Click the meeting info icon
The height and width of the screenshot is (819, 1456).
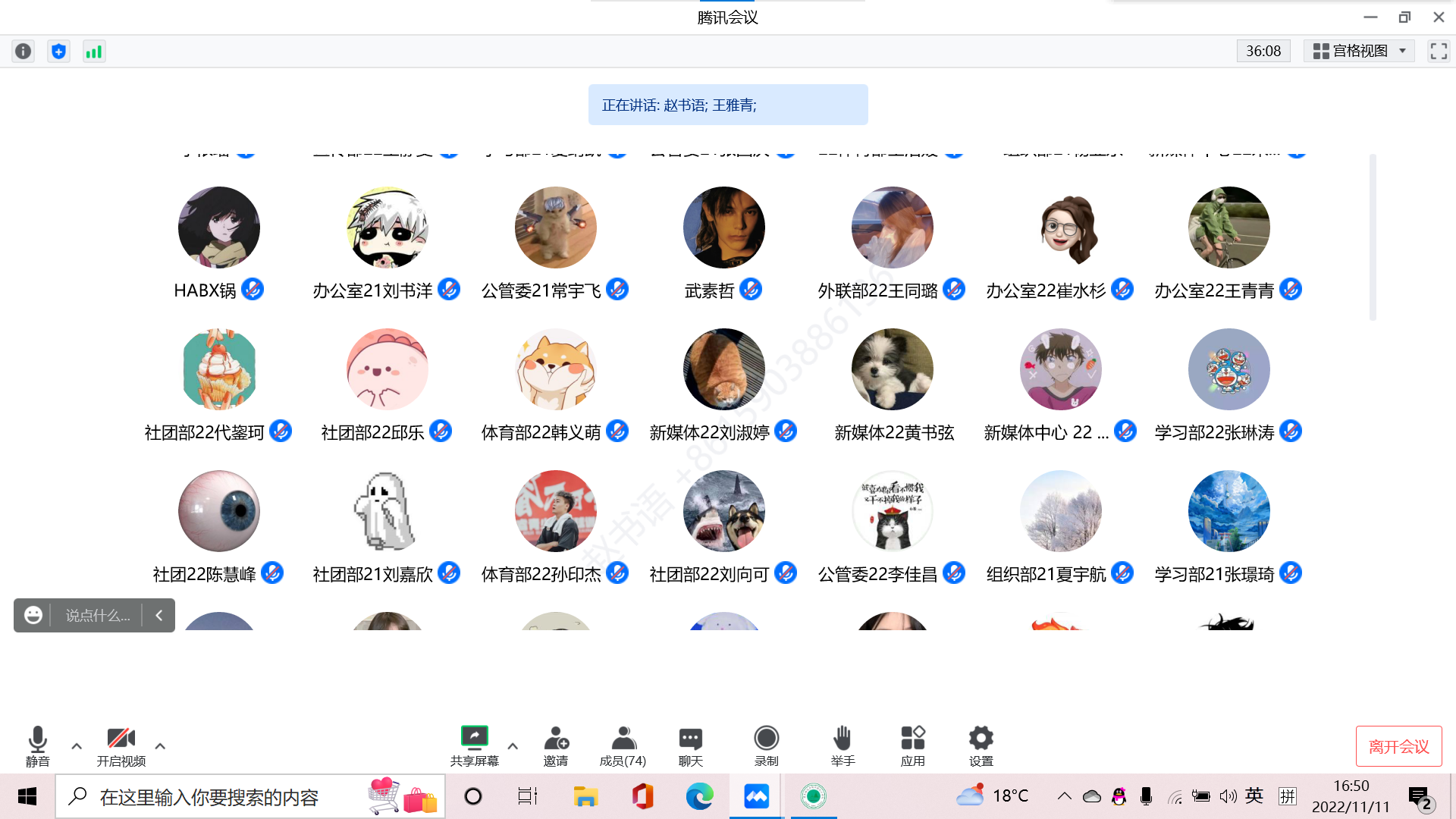pos(24,51)
